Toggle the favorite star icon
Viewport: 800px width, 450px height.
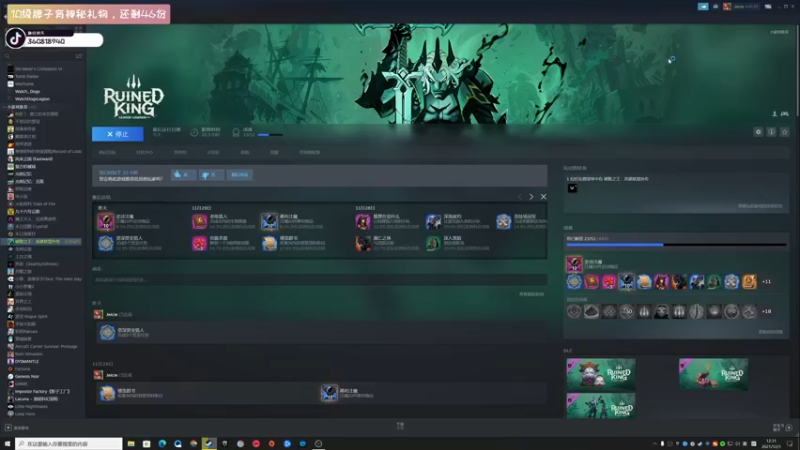(785, 132)
